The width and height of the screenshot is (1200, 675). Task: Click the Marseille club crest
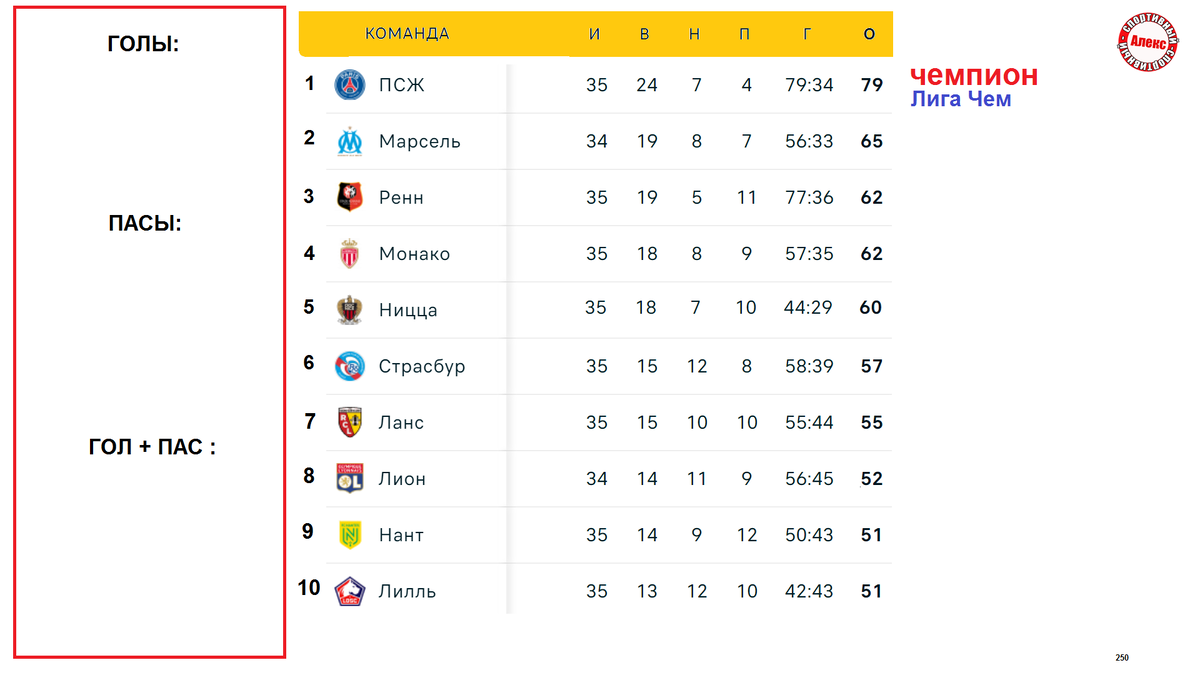[349, 141]
